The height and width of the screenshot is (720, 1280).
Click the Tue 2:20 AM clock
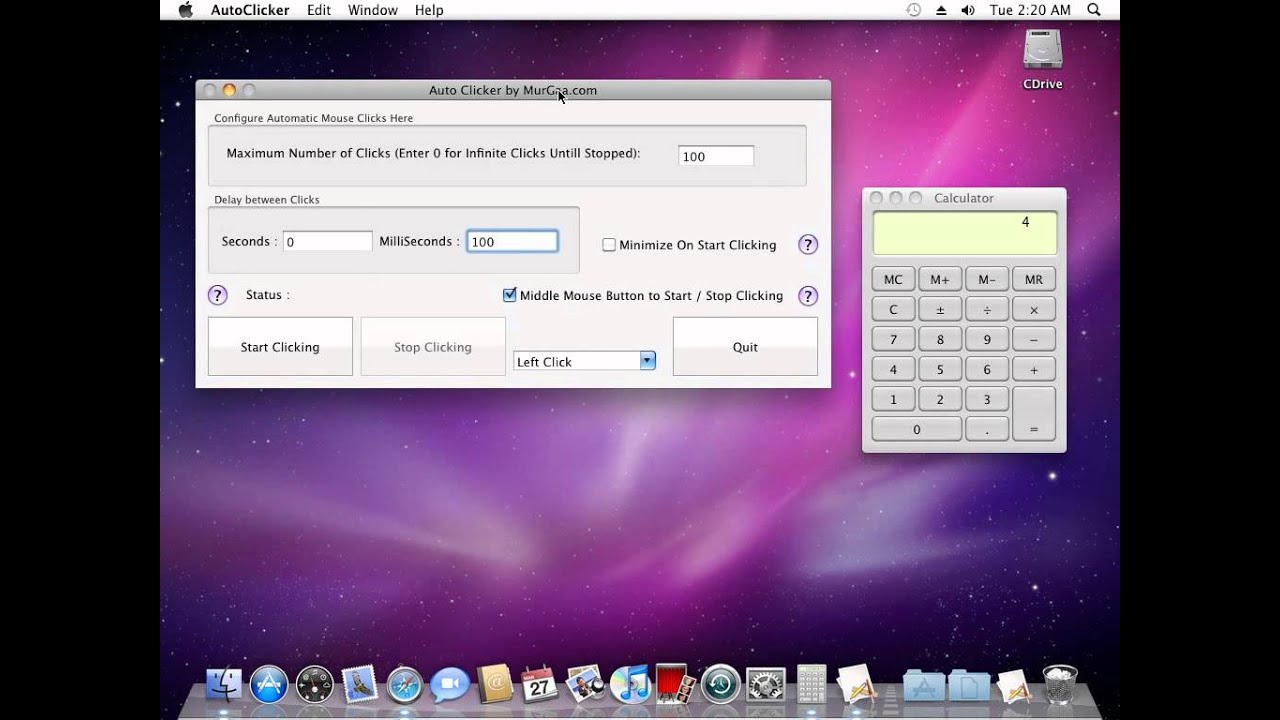pyautogui.click(x=1030, y=10)
